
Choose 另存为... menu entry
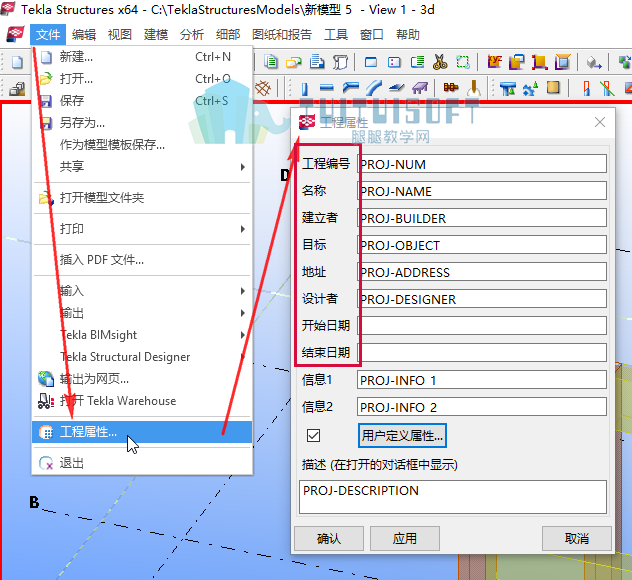click(x=142, y=123)
